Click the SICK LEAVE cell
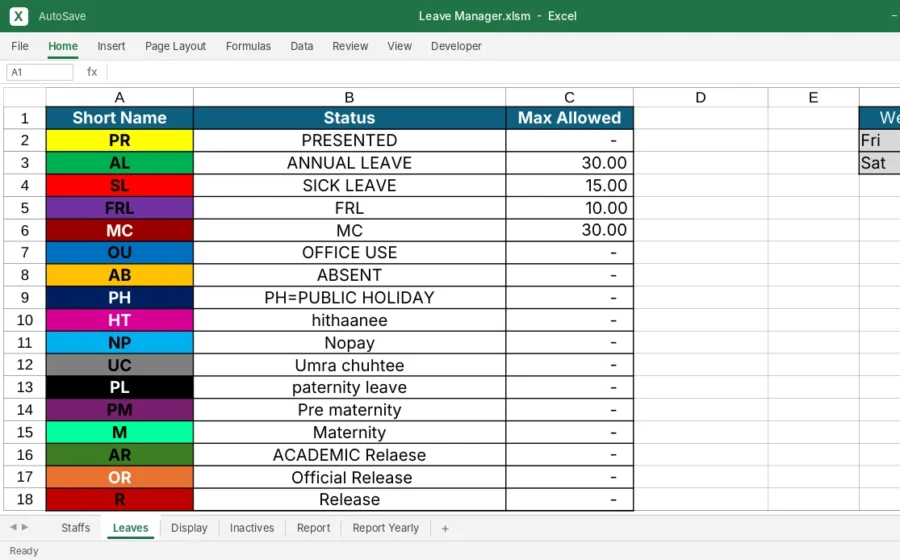The width and height of the screenshot is (900, 560). (x=349, y=185)
